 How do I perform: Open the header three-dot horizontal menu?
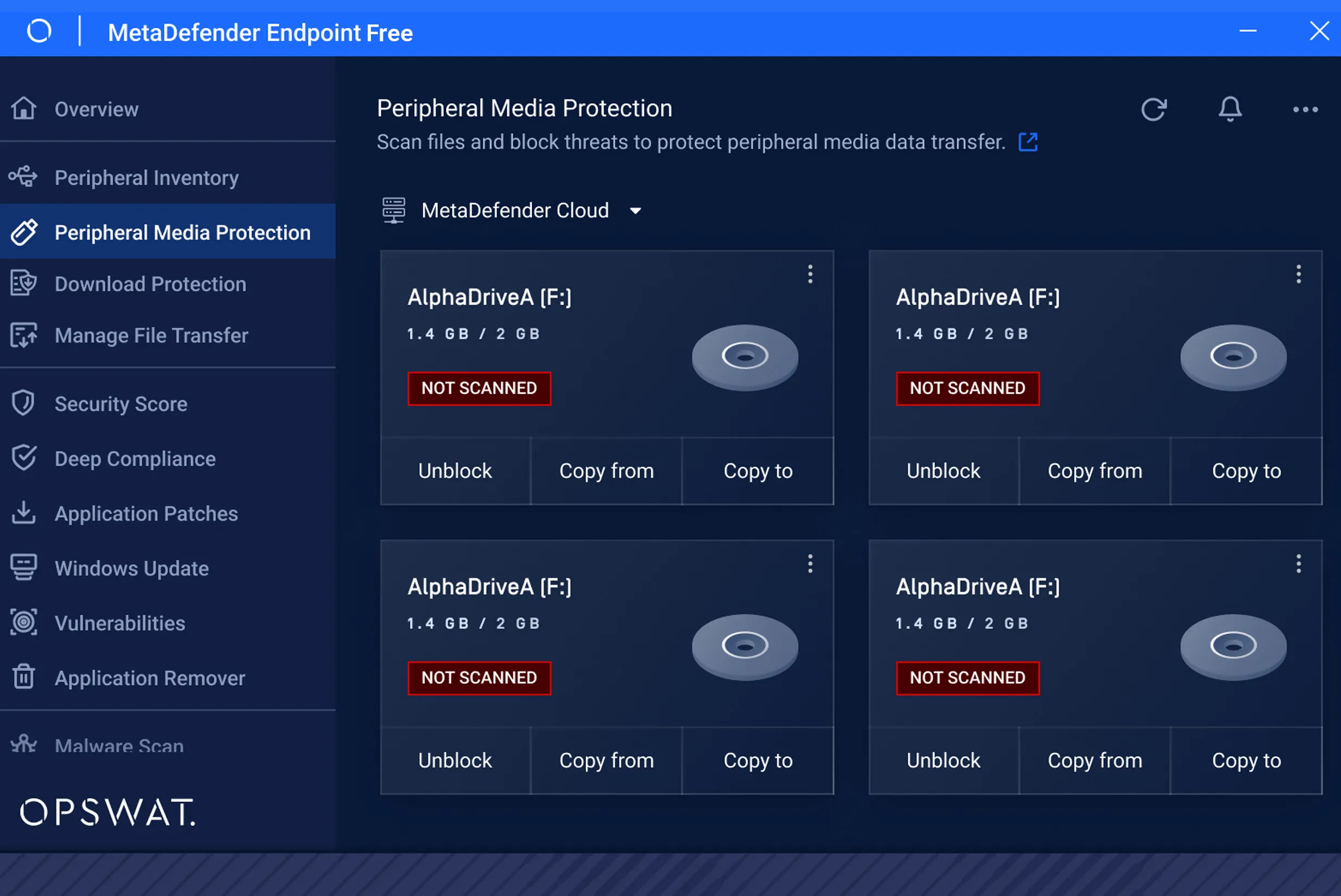(1306, 110)
